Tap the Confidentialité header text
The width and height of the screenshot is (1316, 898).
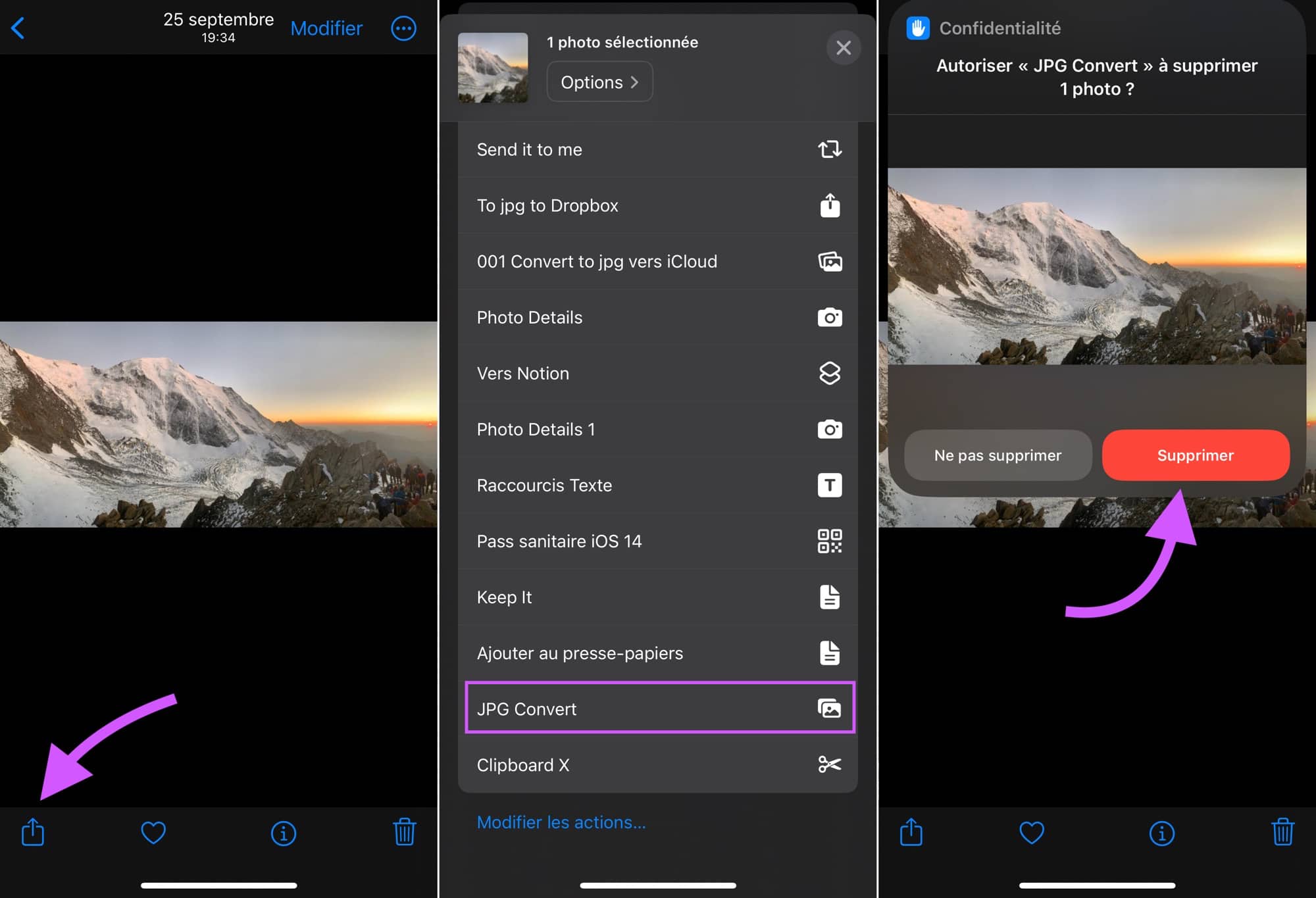[1000, 28]
